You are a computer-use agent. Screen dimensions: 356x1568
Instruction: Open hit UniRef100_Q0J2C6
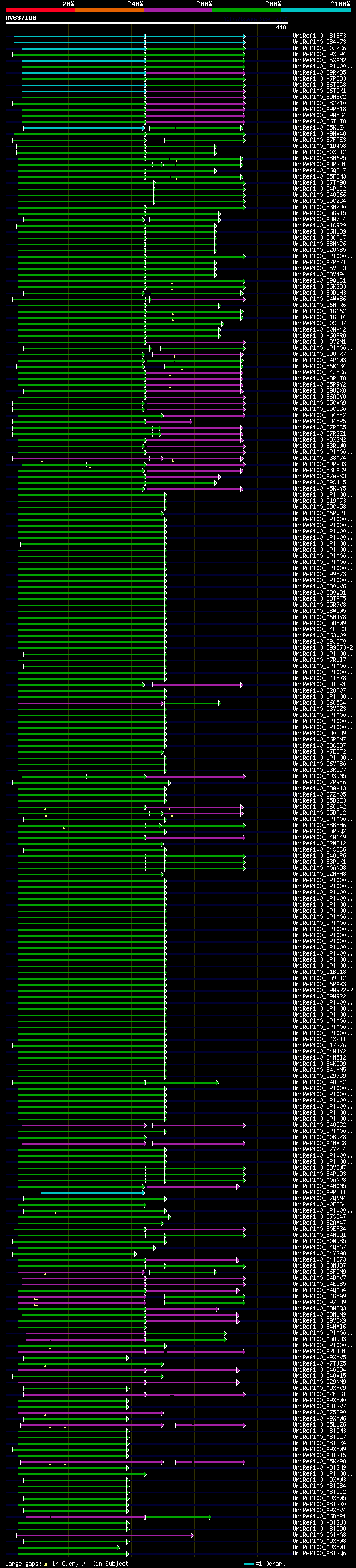click(x=319, y=48)
